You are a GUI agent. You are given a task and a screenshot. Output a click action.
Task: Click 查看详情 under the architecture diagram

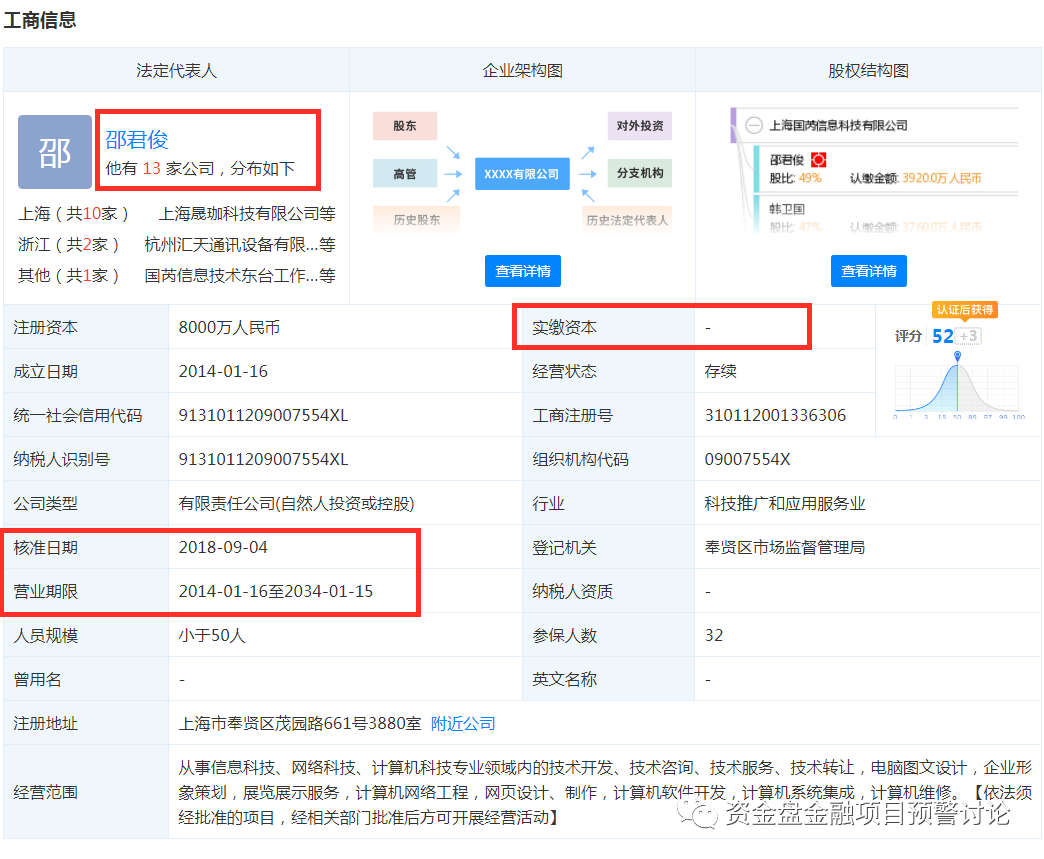tap(522, 270)
